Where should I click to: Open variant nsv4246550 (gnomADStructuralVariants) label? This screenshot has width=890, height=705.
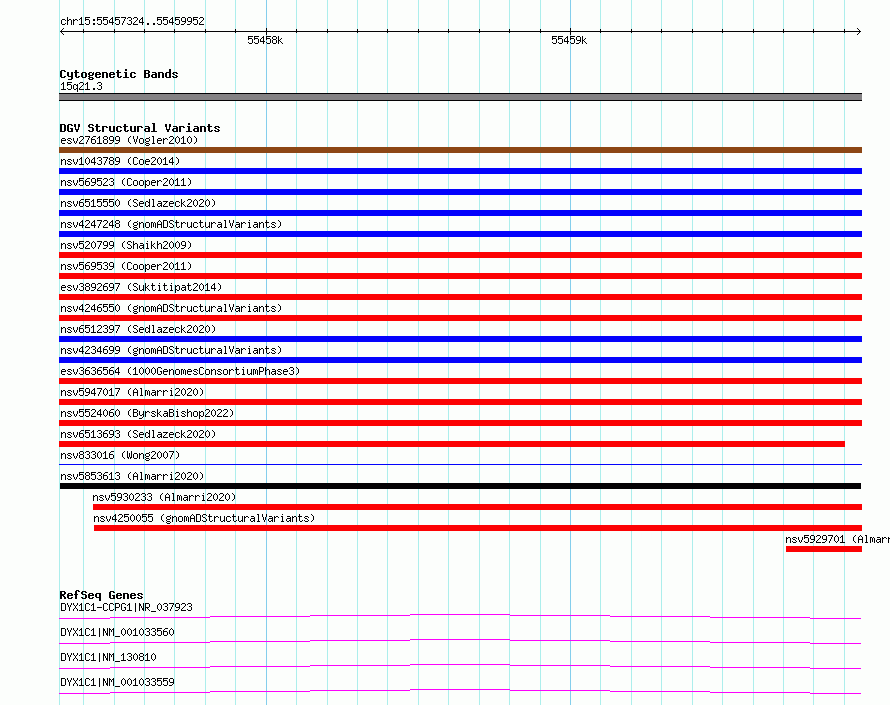pos(171,308)
